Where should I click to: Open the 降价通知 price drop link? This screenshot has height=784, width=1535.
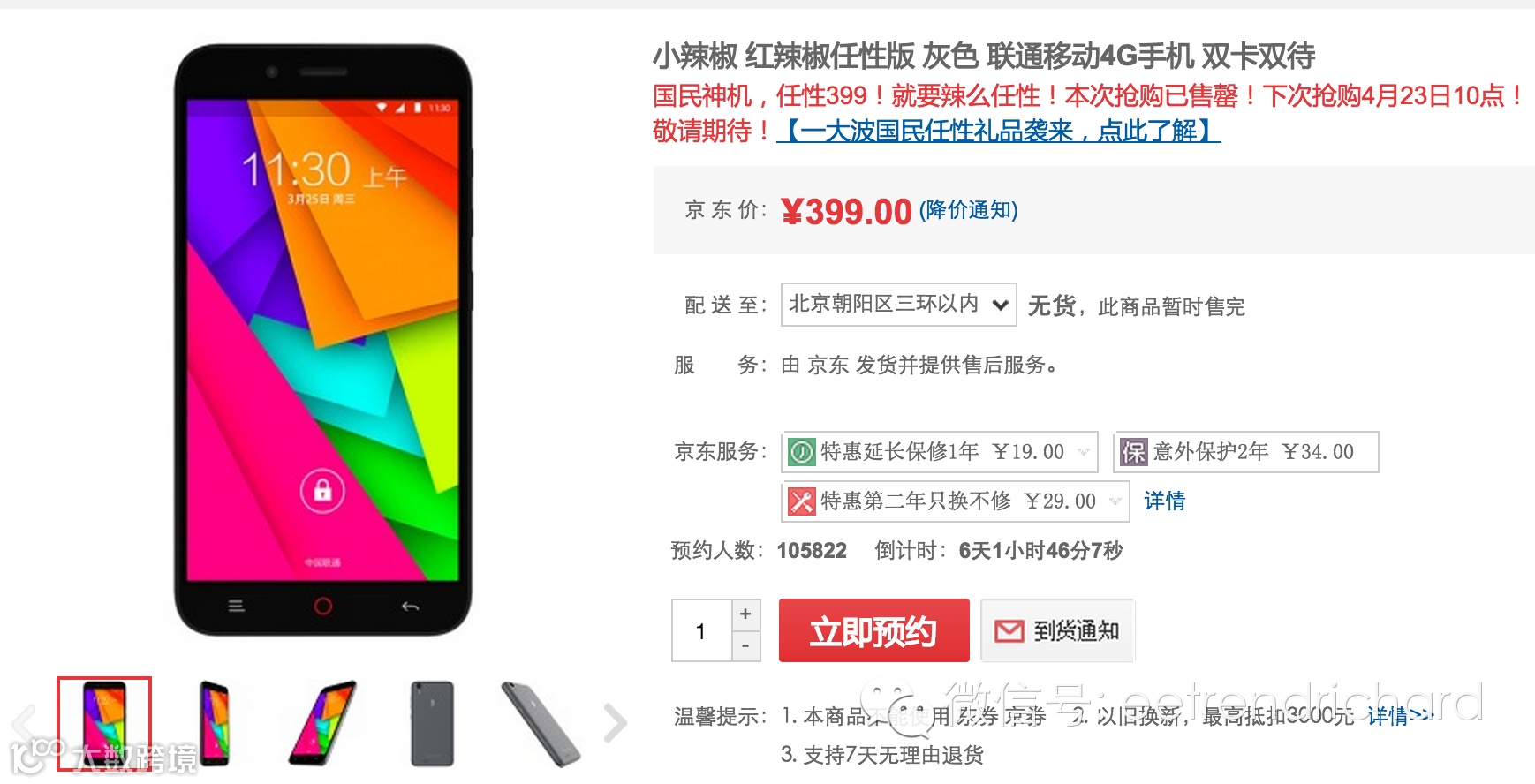[969, 210]
